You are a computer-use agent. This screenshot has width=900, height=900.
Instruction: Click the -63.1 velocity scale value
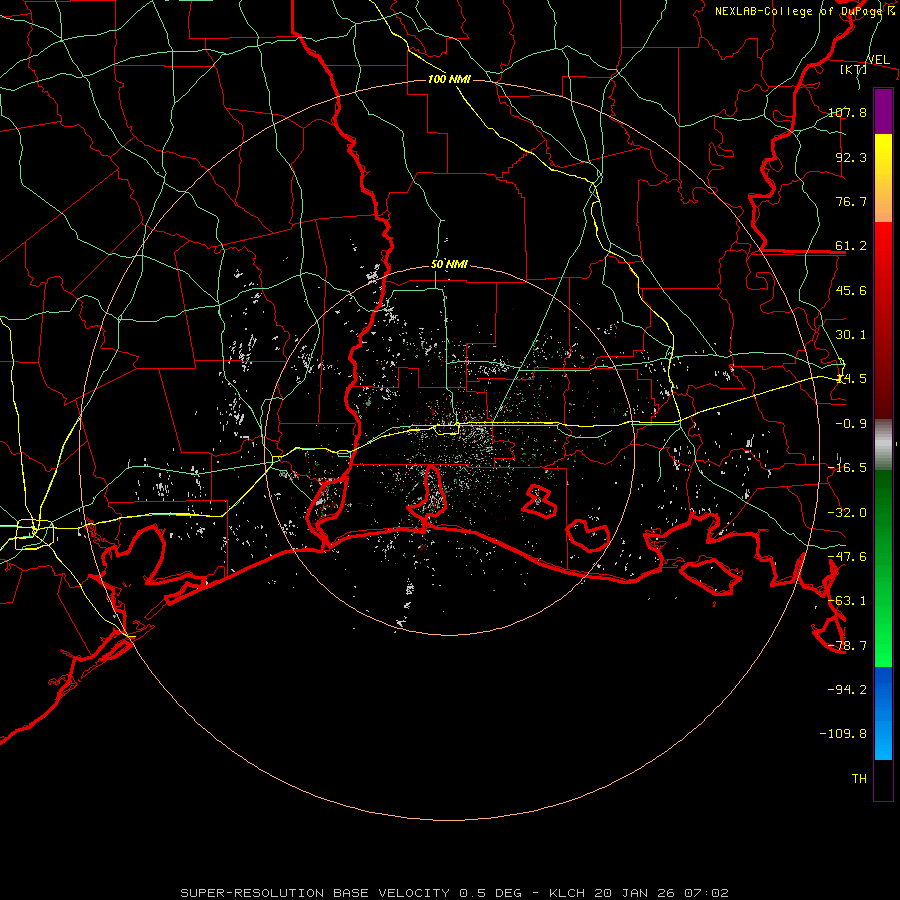tap(847, 601)
